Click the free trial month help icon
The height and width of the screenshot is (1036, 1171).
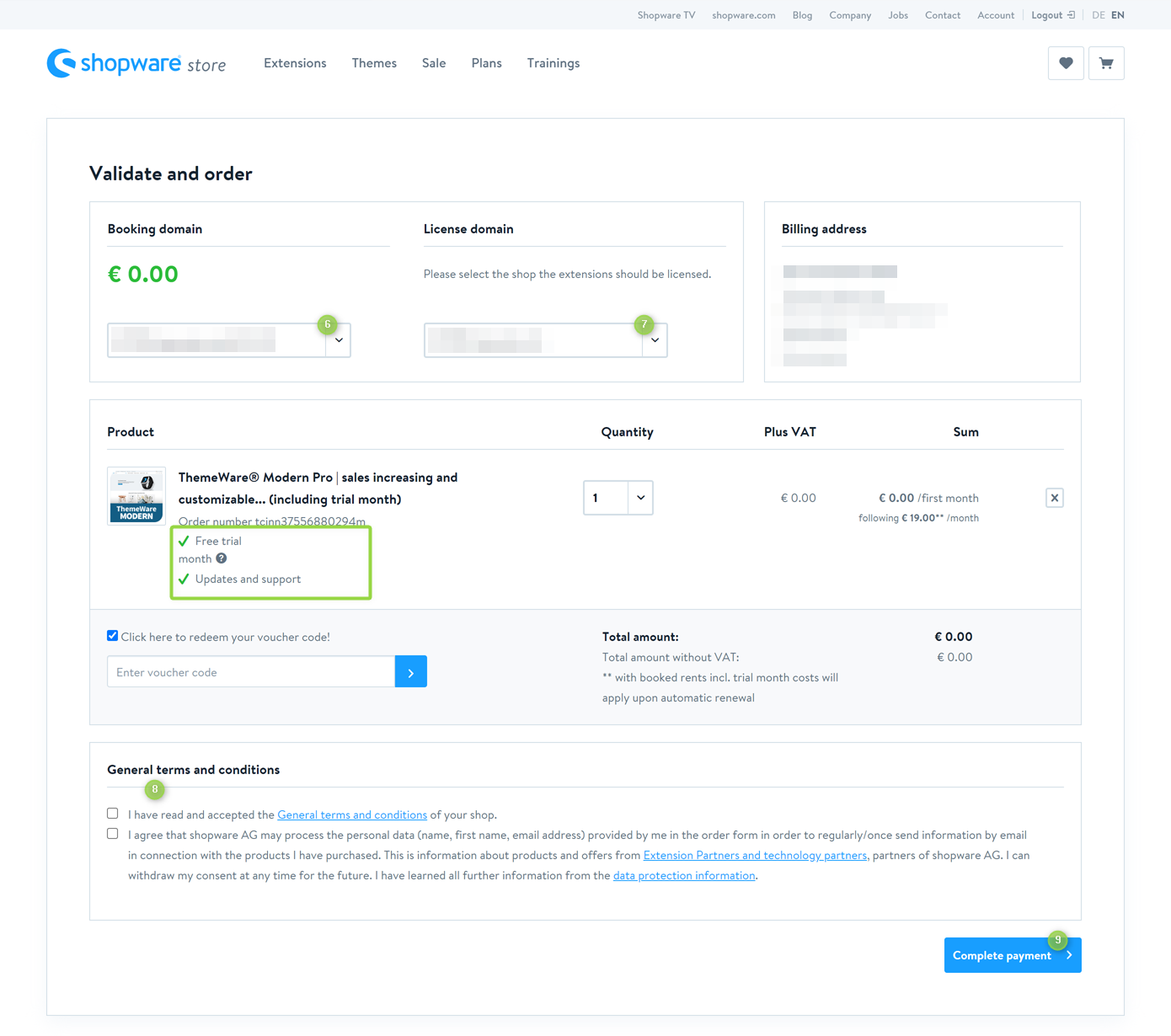(222, 558)
